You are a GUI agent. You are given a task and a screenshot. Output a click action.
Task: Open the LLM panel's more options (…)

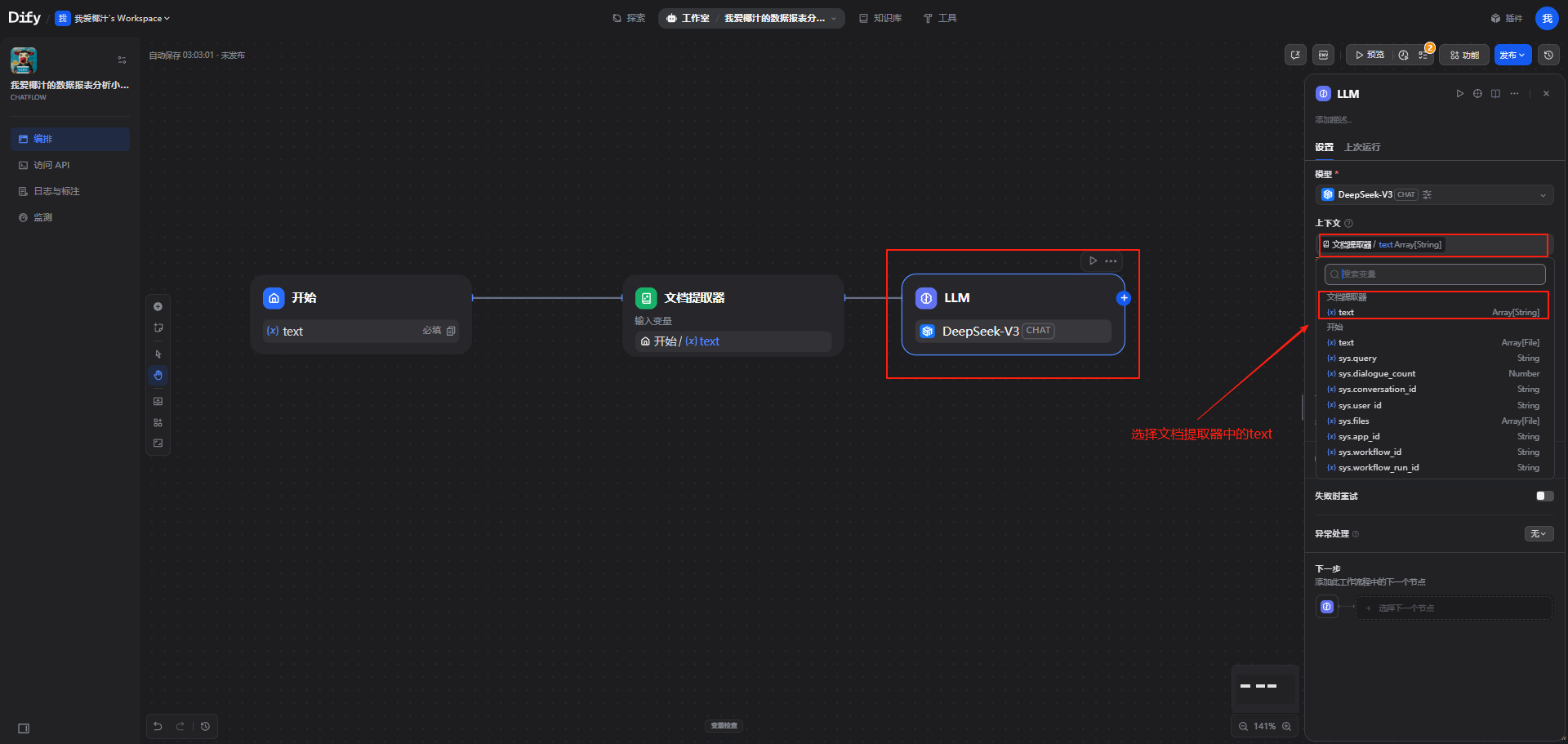[1514, 94]
